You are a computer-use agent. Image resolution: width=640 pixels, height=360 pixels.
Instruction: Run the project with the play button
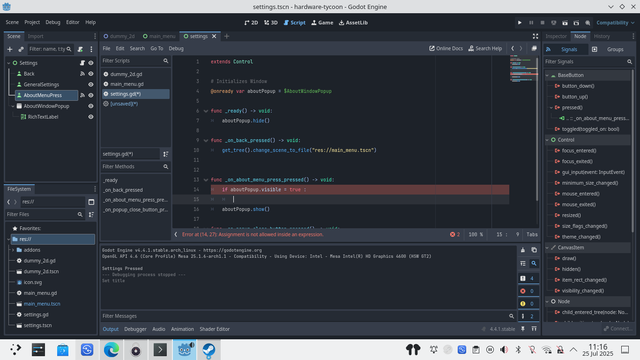coord(520,23)
